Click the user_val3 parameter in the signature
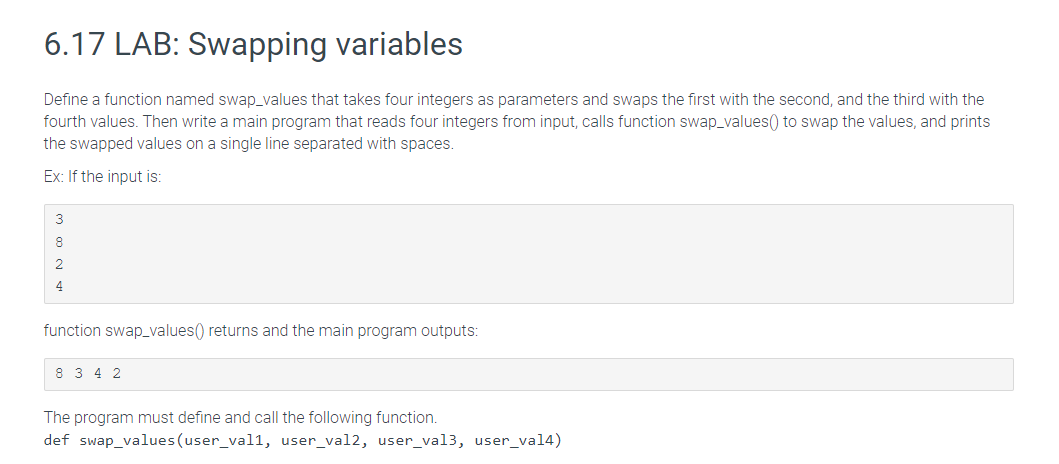 (419, 441)
